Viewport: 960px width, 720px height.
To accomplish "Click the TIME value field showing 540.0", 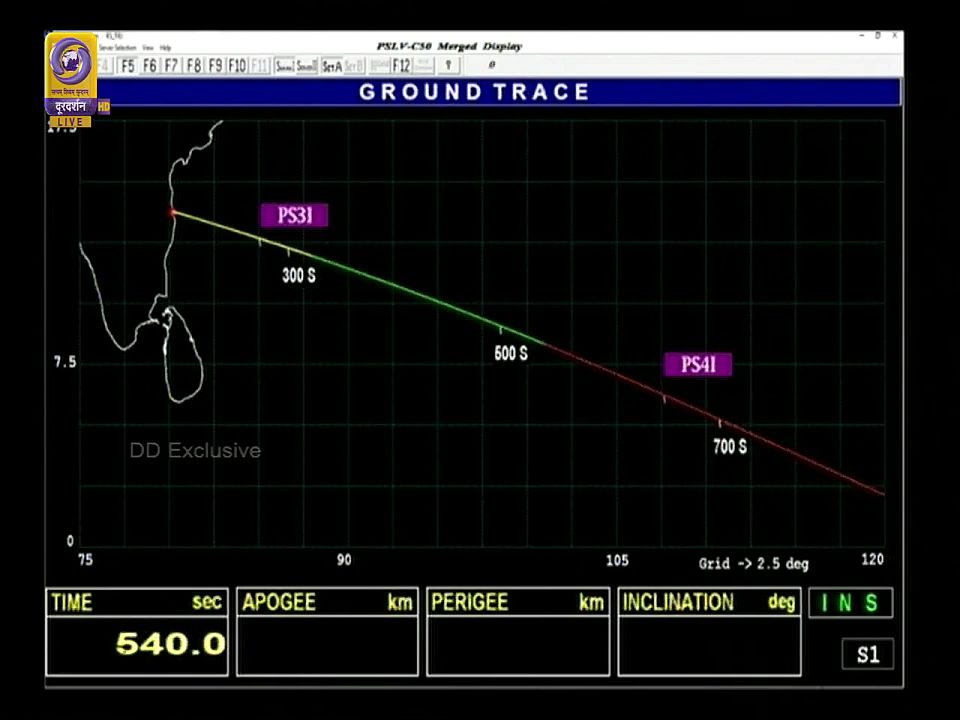I will pyautogui.click(x=137, y=645).
